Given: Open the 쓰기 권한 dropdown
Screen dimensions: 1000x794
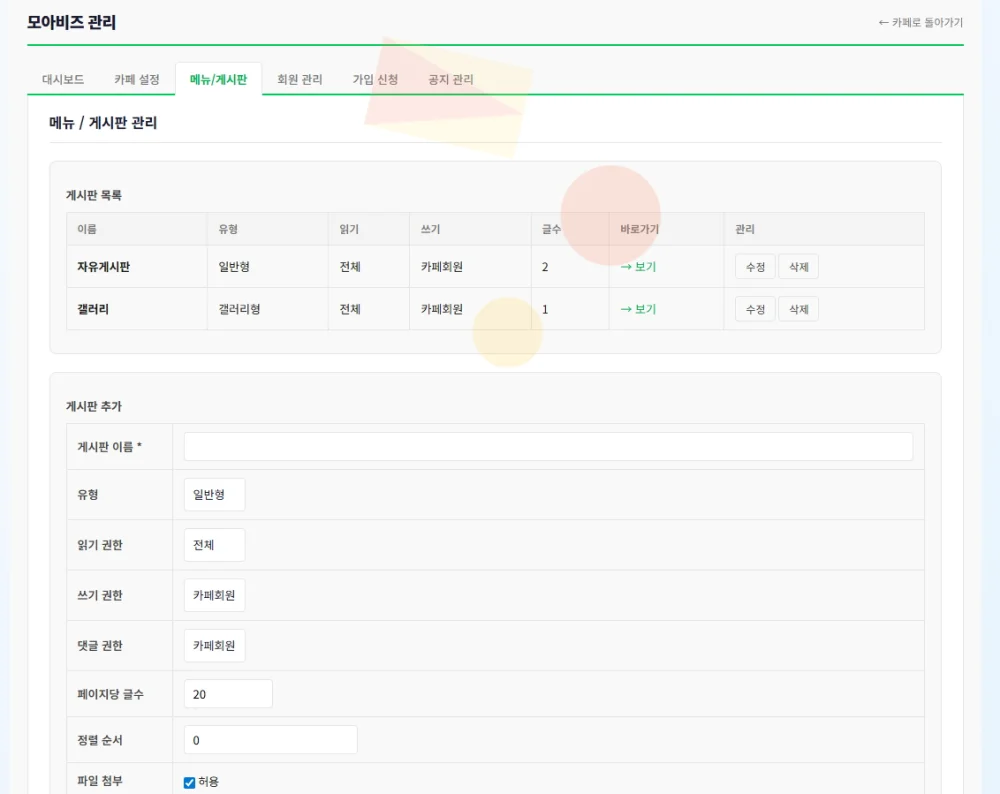Looking at the screenshot, I should click(214, 595).
